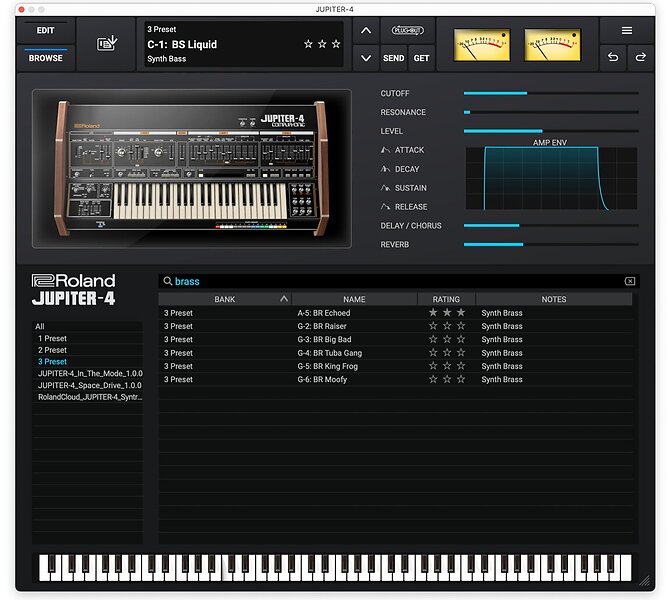
Task: Select the 3 Preset bank
Action: coord(88,362)
